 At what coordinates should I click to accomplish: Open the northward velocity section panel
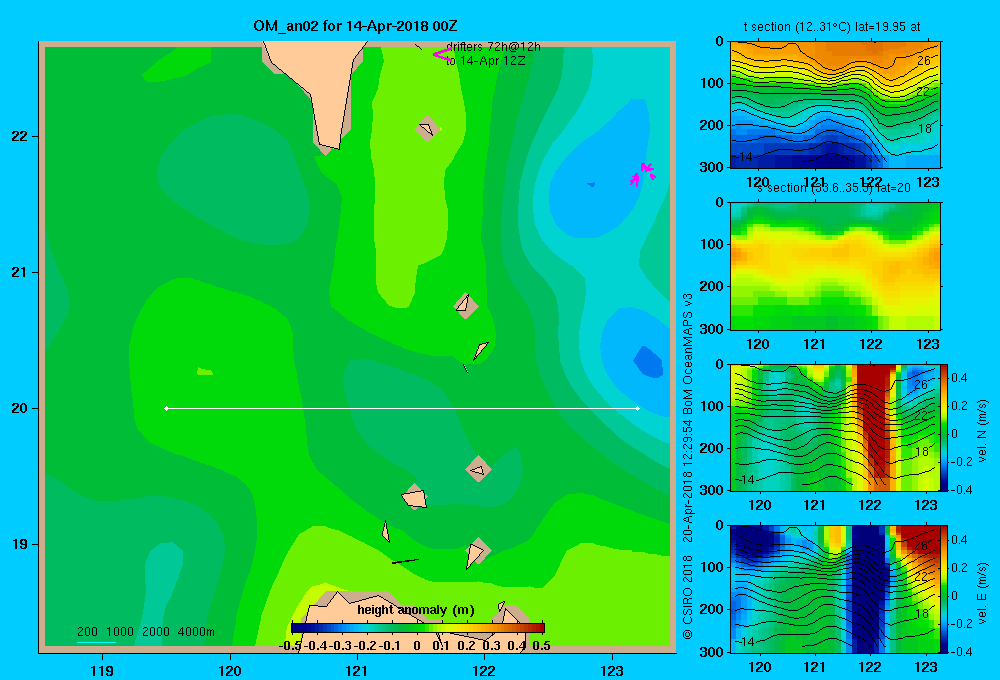(x=835, y=427)
